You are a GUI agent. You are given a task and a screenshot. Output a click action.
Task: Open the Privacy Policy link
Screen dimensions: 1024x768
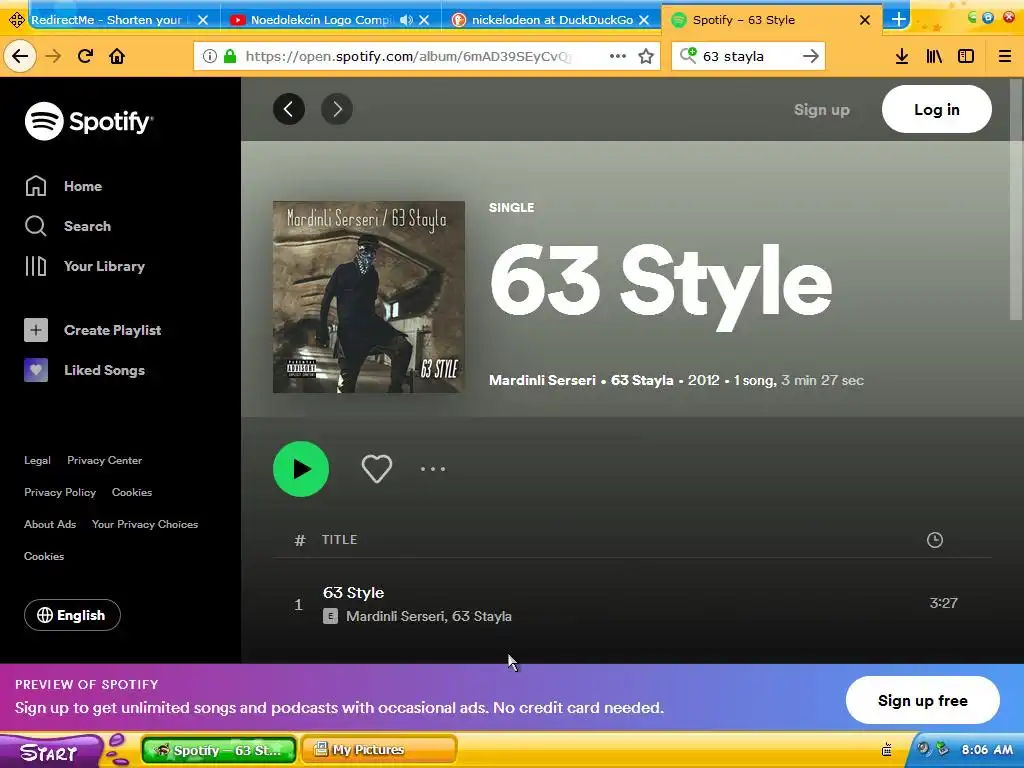click(x=60, y=492)
